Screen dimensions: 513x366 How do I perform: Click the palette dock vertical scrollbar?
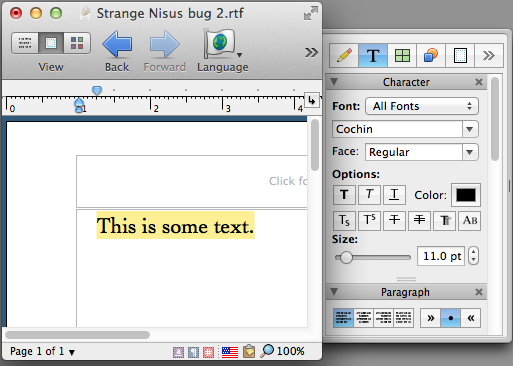pos(495,119)
